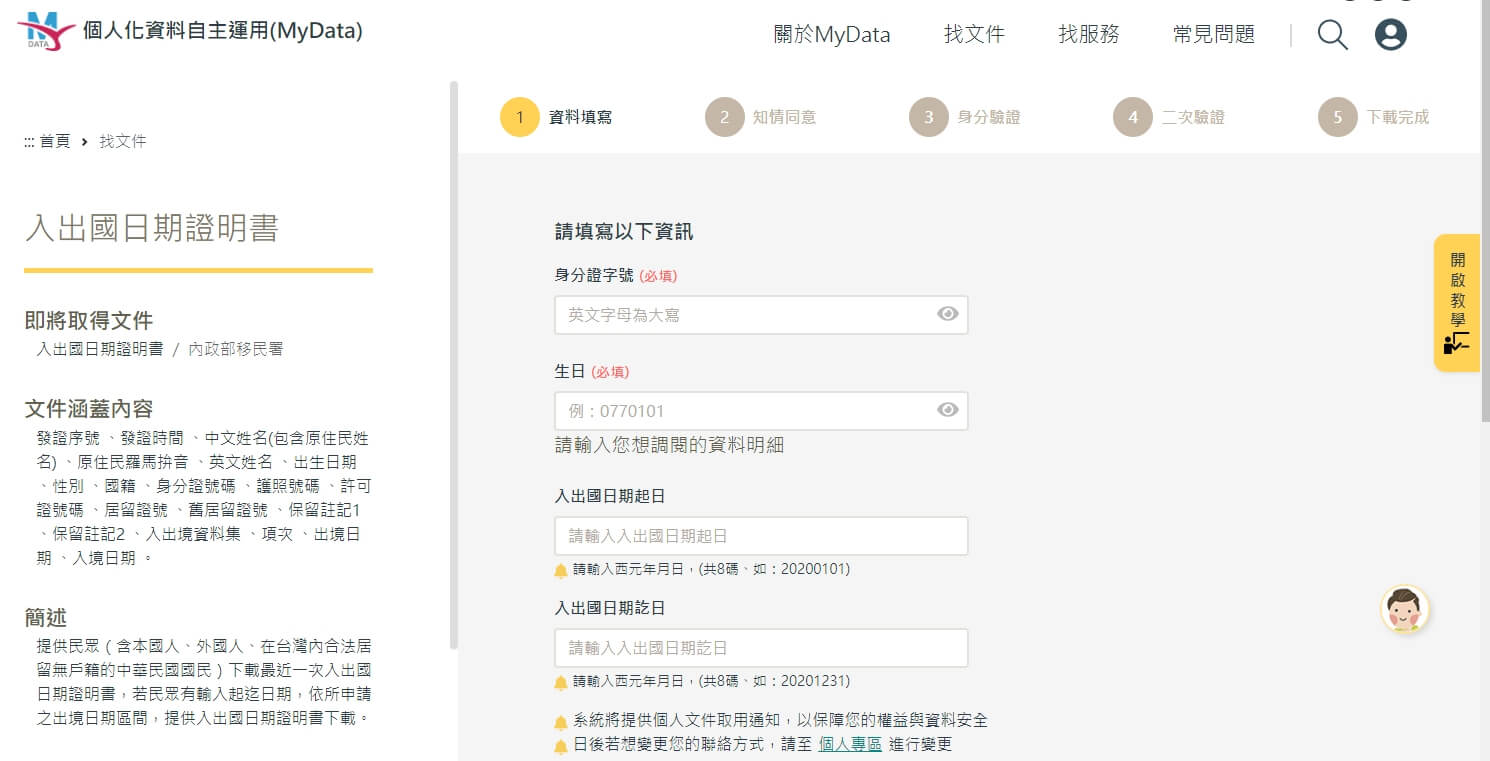Open the chatbot assistant avatar
The width and height of the screenshot is (1490, 761).
click(x=1405, y=609)
